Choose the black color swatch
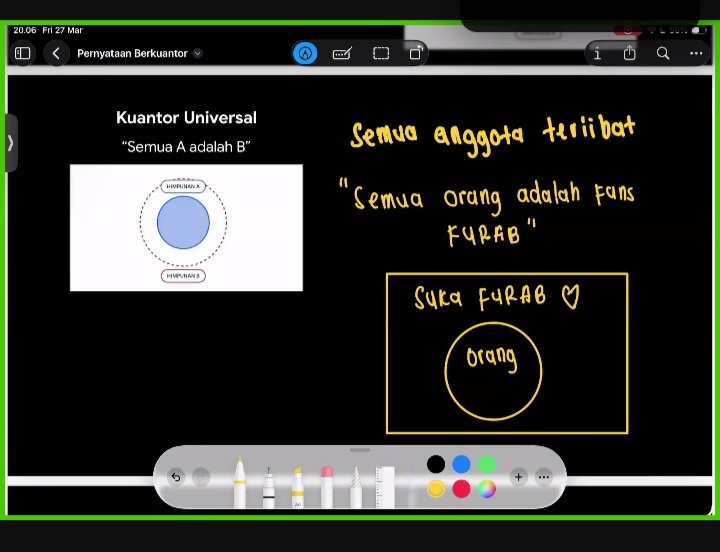 click(x=436, y=464)
